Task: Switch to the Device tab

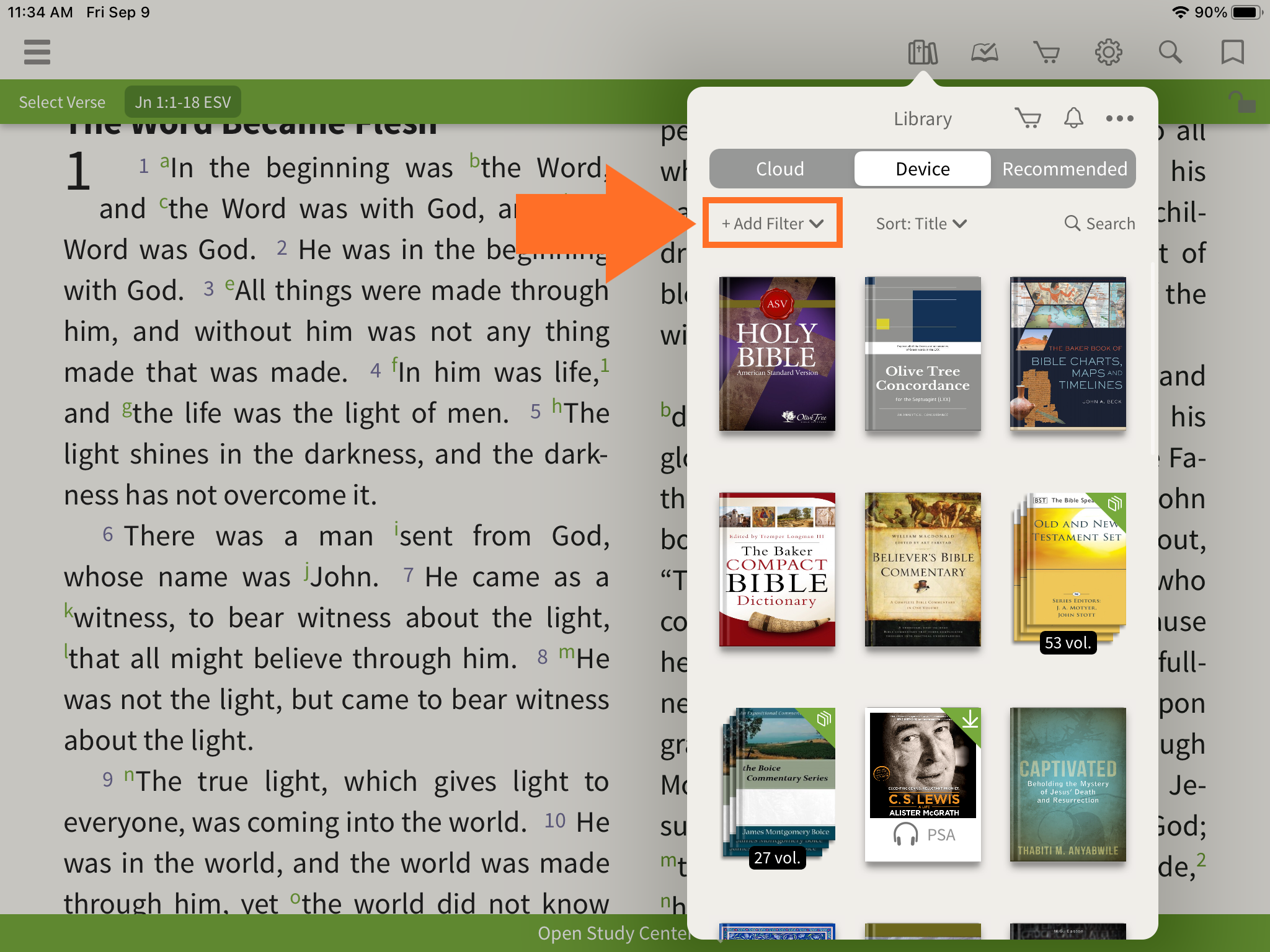Action: pyautogui.click(x=922, y=169)
